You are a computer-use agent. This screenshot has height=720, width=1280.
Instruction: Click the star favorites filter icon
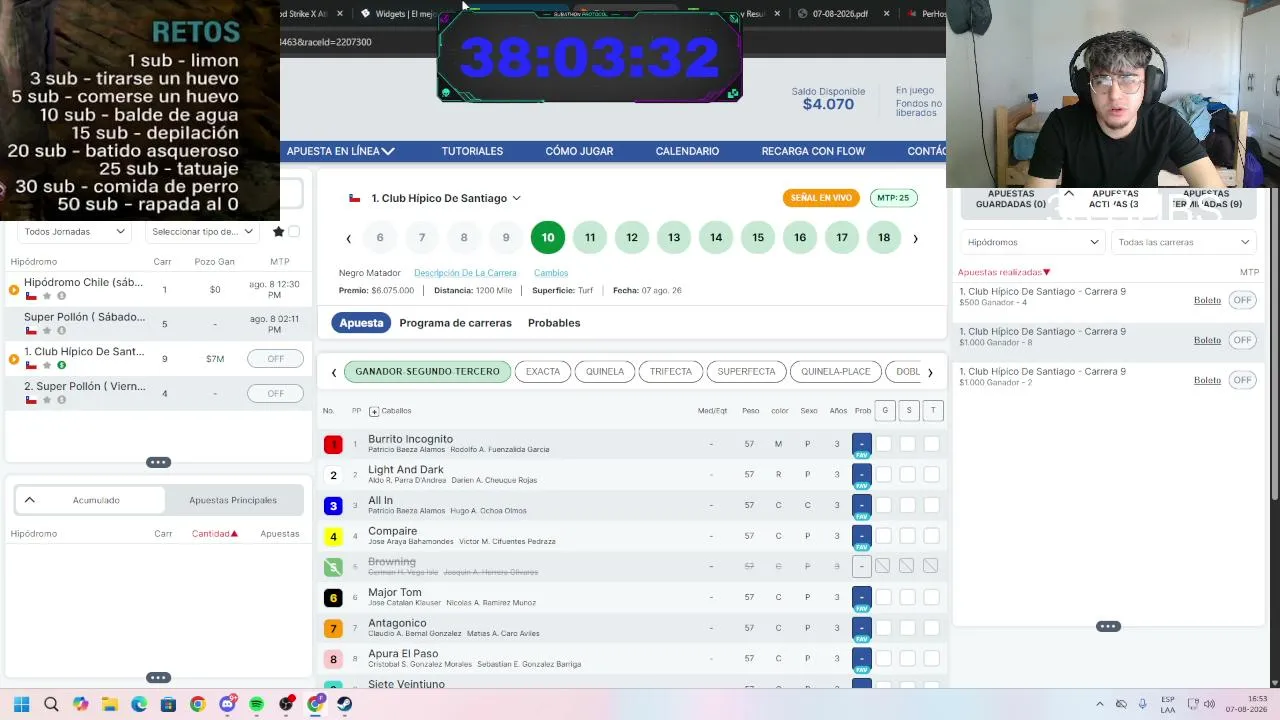[278, 232]
